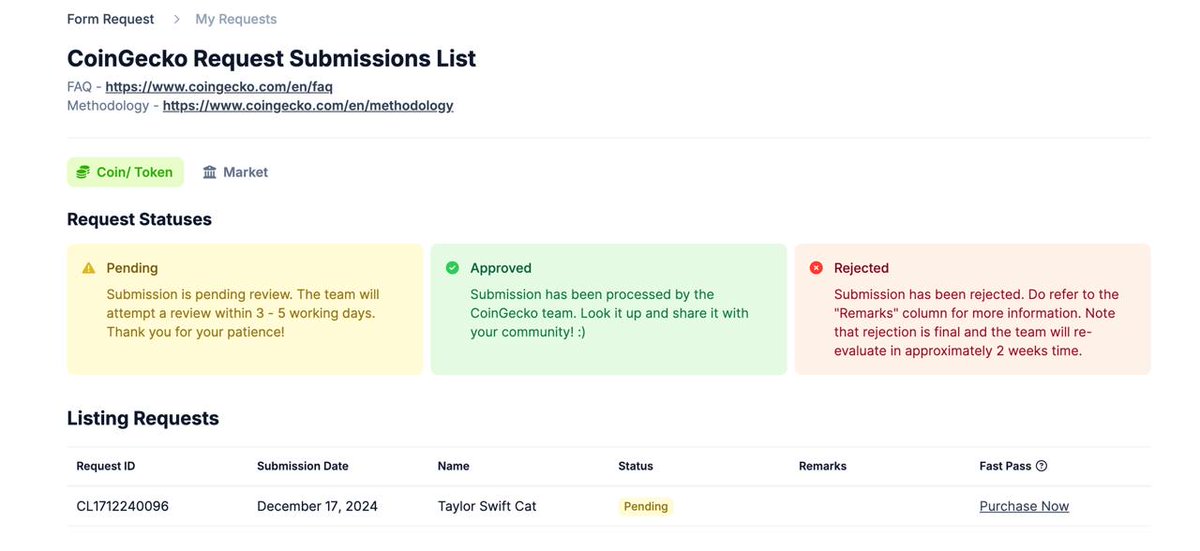Click the Pending warning triangle icon
This screenshot has width=1200, height=551.
tap(89, 268)
